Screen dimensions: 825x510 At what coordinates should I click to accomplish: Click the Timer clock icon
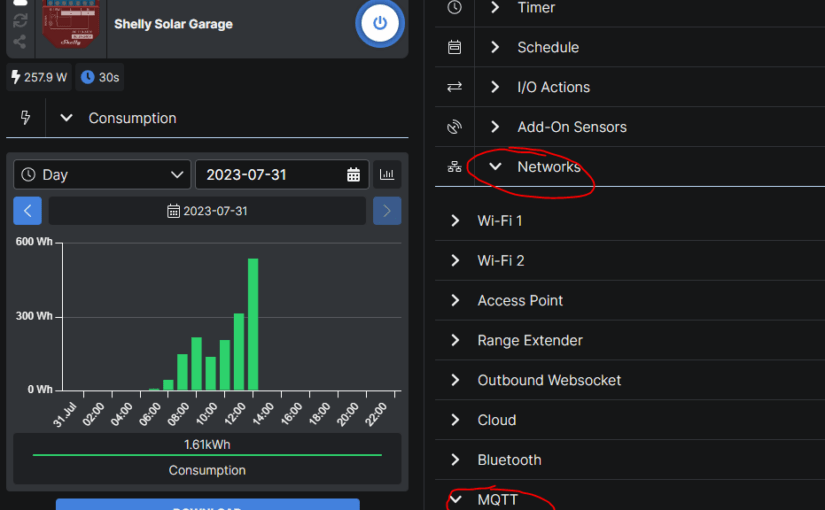455,7
